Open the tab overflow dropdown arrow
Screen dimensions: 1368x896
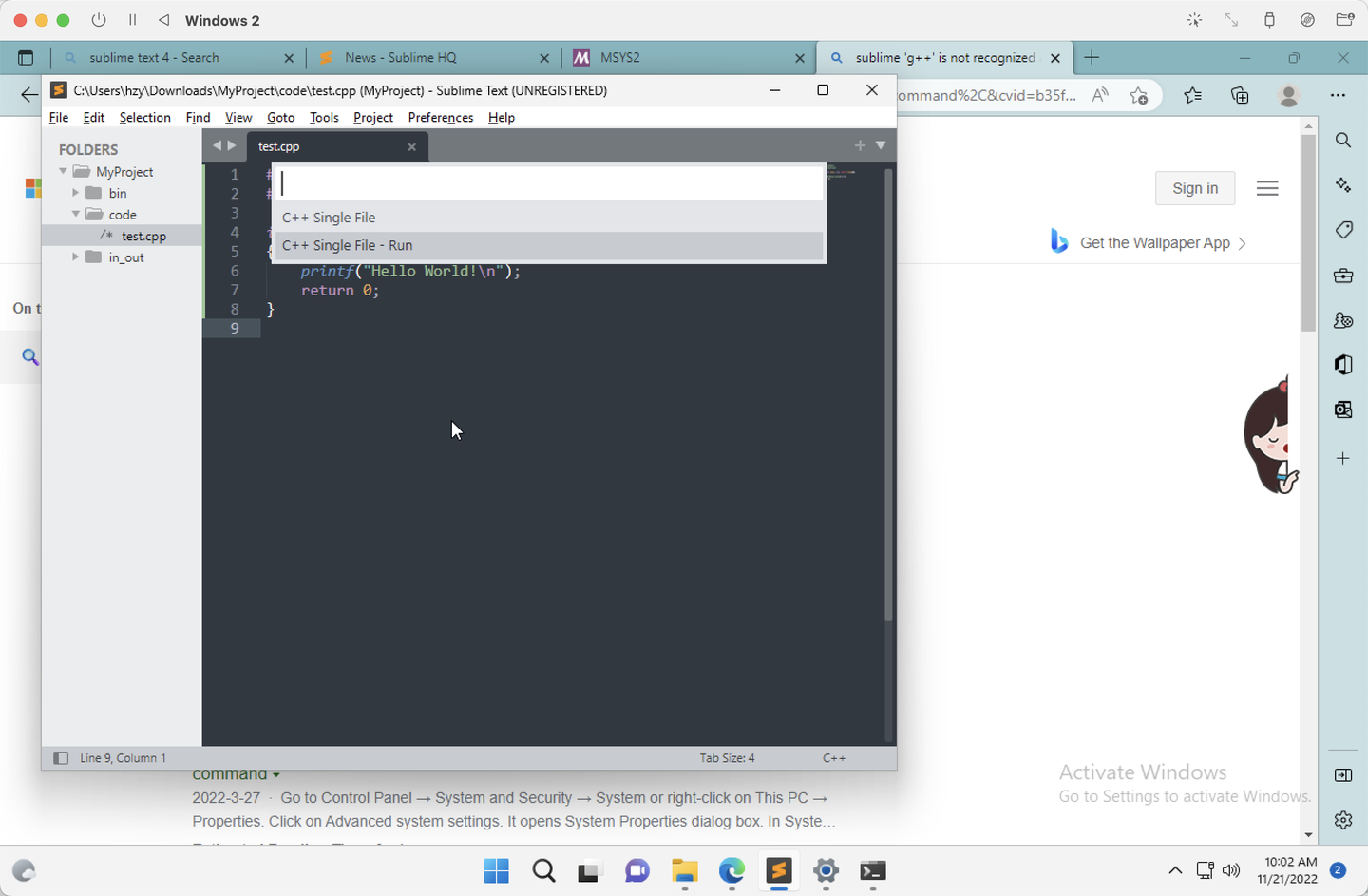coord(880,146)
